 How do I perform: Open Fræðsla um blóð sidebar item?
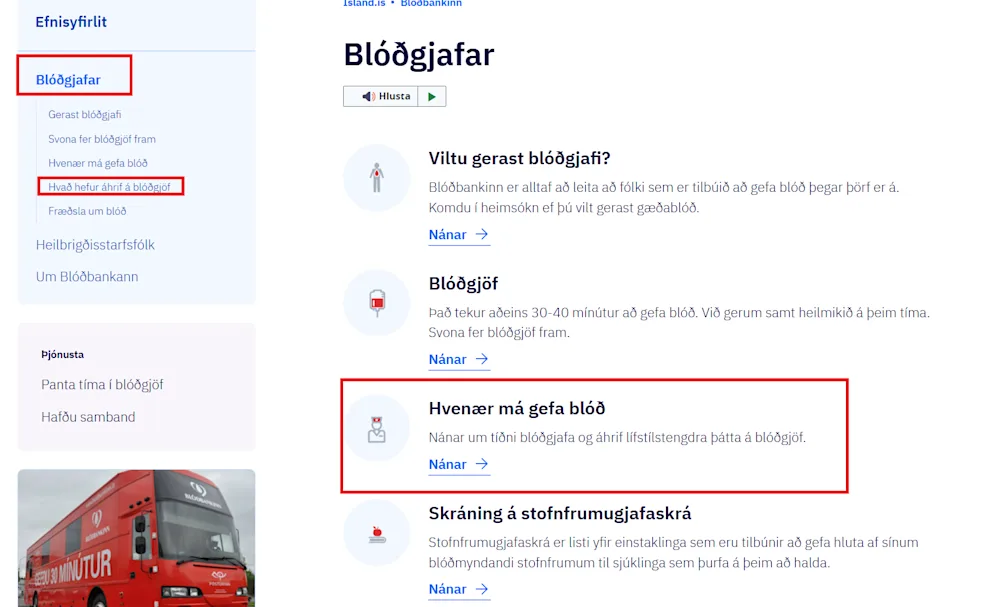click(x=87, y=211)
